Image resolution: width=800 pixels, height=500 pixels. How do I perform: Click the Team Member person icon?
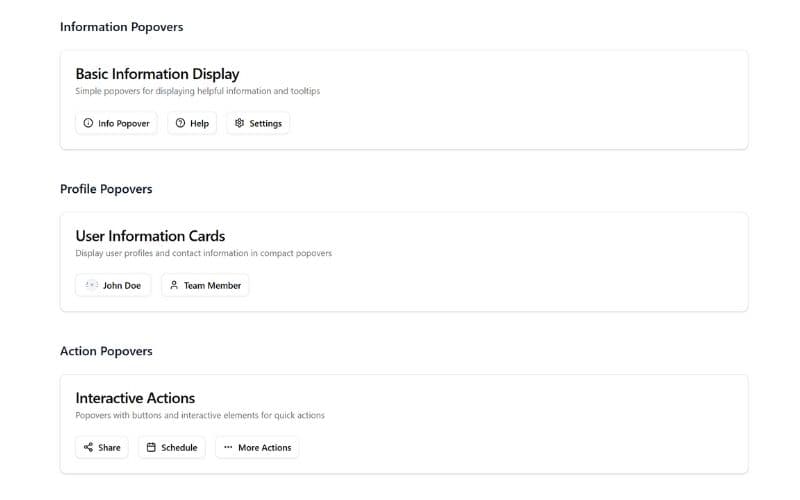pos(174,286)
